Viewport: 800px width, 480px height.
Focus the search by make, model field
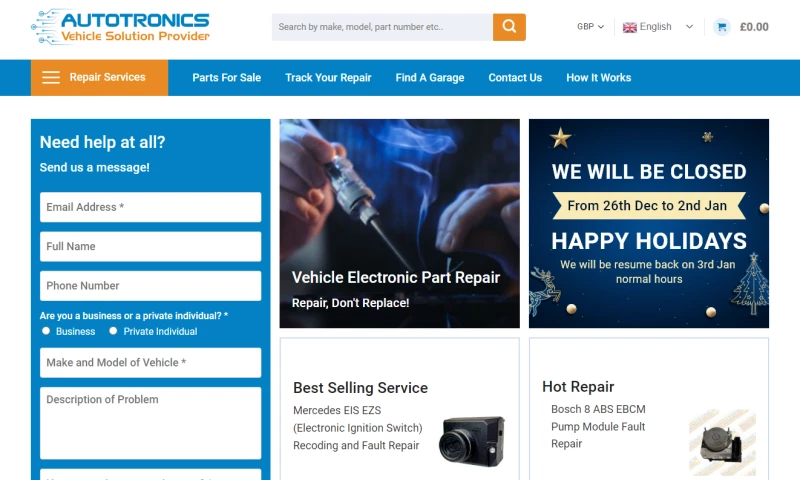point(382,27)
